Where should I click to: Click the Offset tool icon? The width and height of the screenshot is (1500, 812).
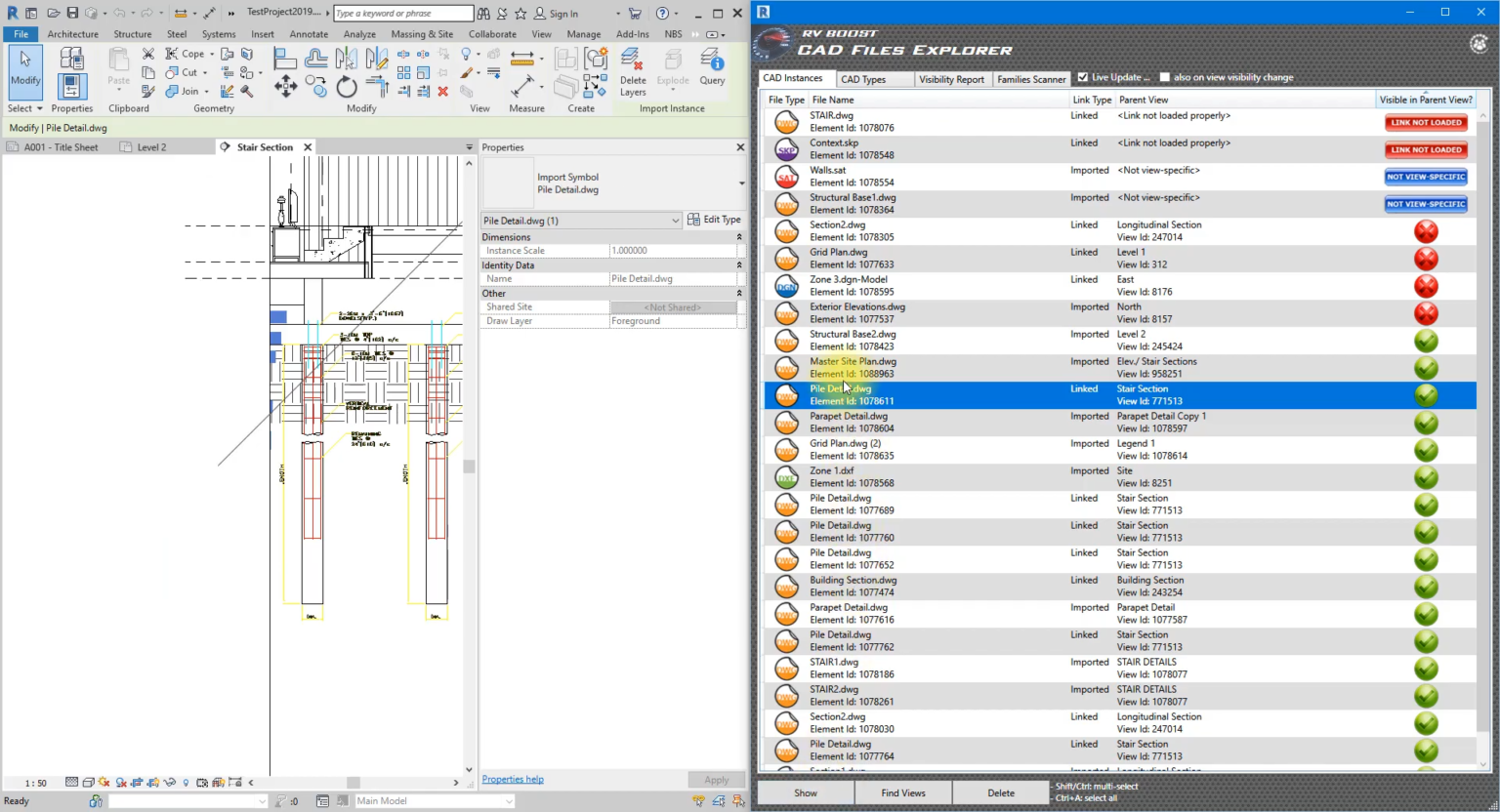(x=315, y=58)
